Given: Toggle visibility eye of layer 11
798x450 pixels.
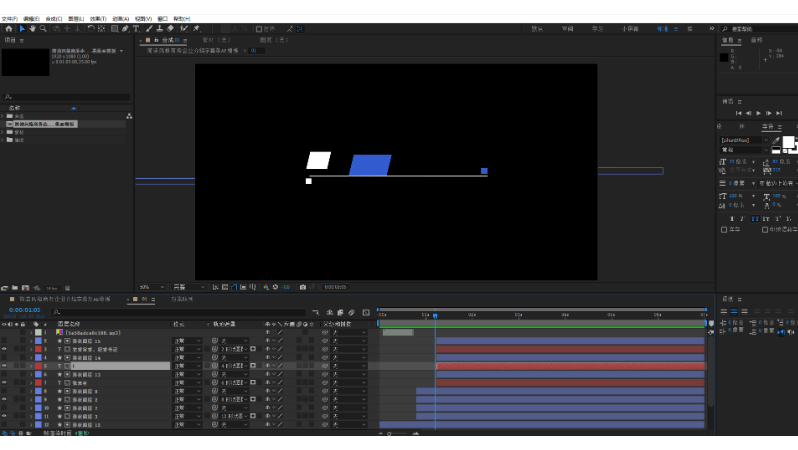Looking at the screenshot, I should [5, 417].
